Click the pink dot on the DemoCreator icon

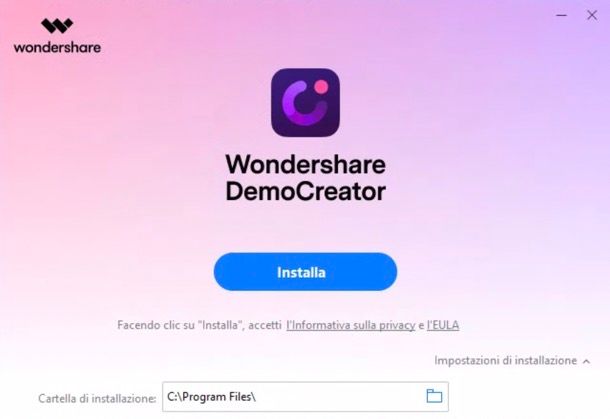[321, 87]
